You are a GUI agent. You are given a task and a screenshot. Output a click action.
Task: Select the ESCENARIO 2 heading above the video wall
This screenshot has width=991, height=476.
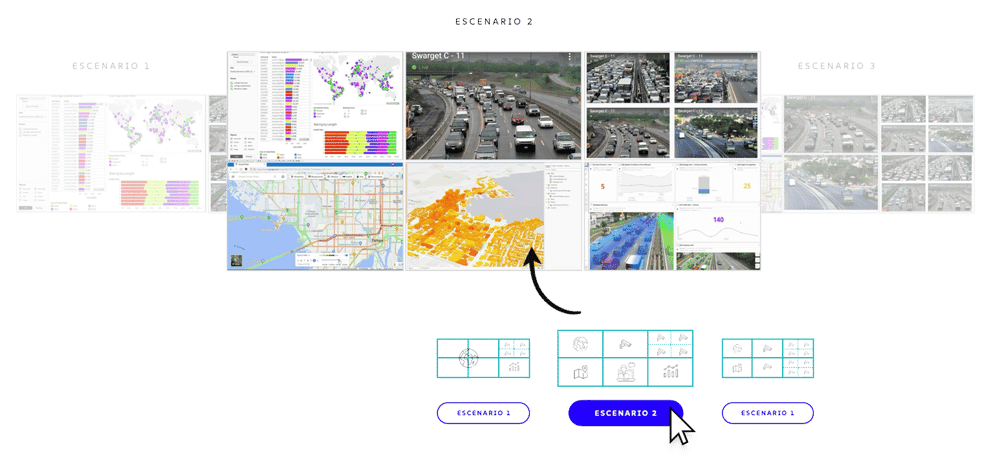(x=494, y=21)
